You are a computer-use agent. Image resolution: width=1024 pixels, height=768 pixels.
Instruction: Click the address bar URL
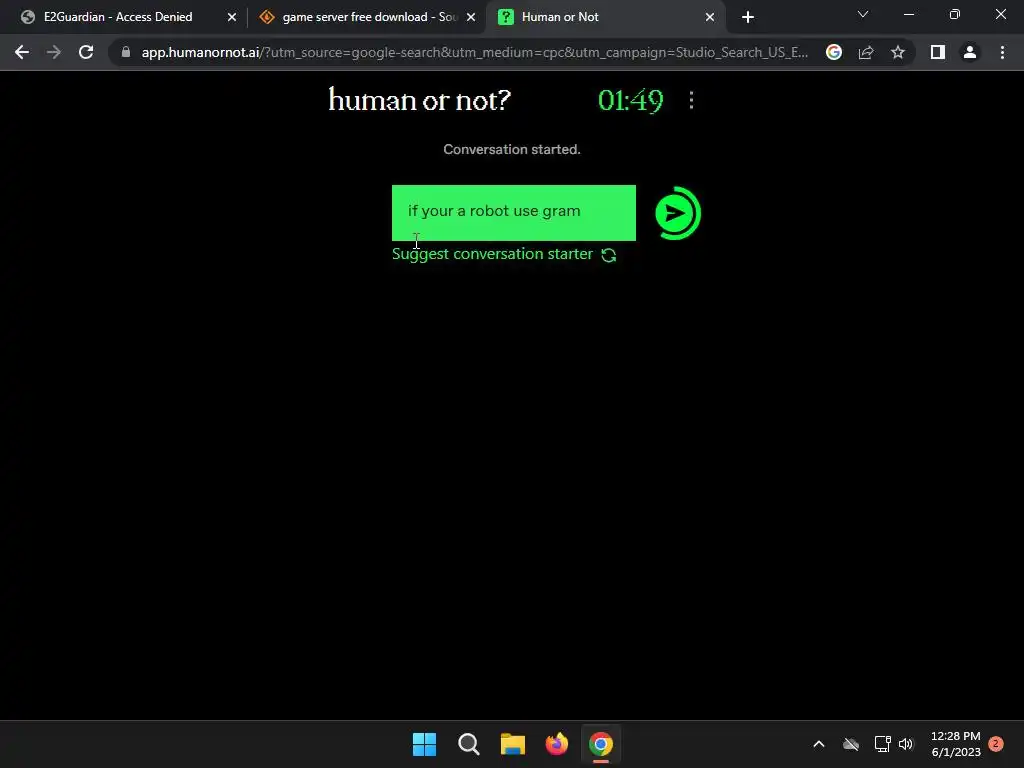pos(475,52)
